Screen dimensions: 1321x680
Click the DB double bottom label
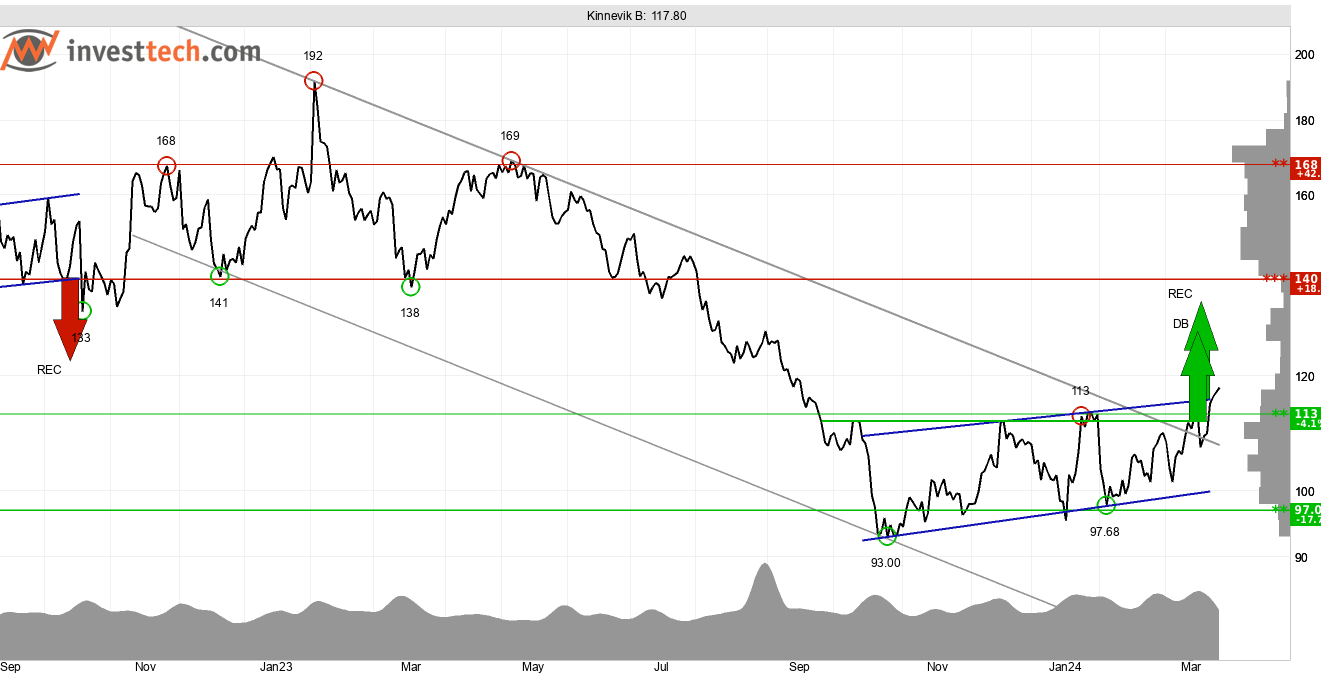pyautogui.click(x=1181, y=324)
